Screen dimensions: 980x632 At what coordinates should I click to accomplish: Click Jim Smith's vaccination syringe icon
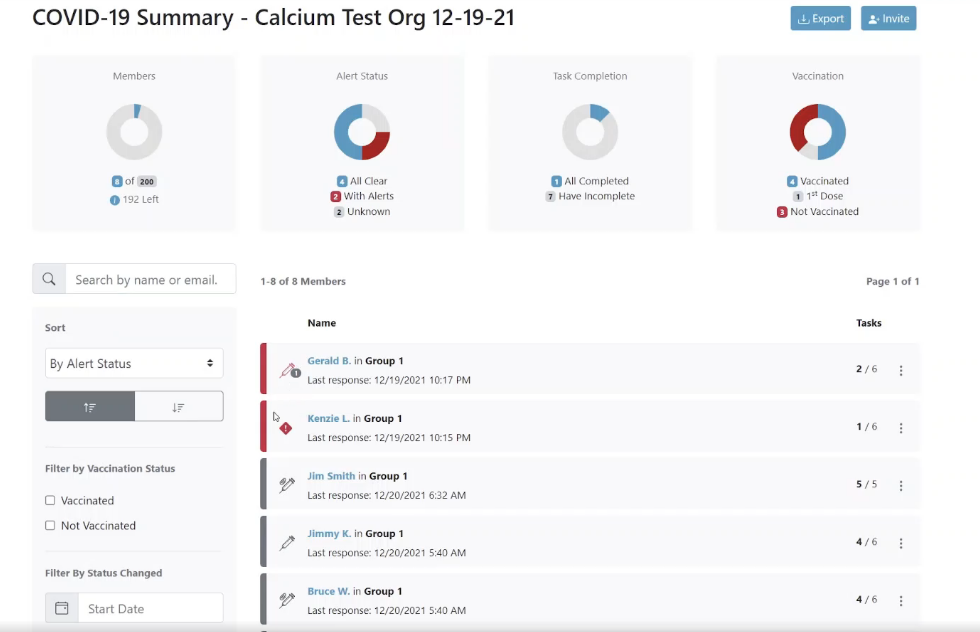click(x=287, y=485)
